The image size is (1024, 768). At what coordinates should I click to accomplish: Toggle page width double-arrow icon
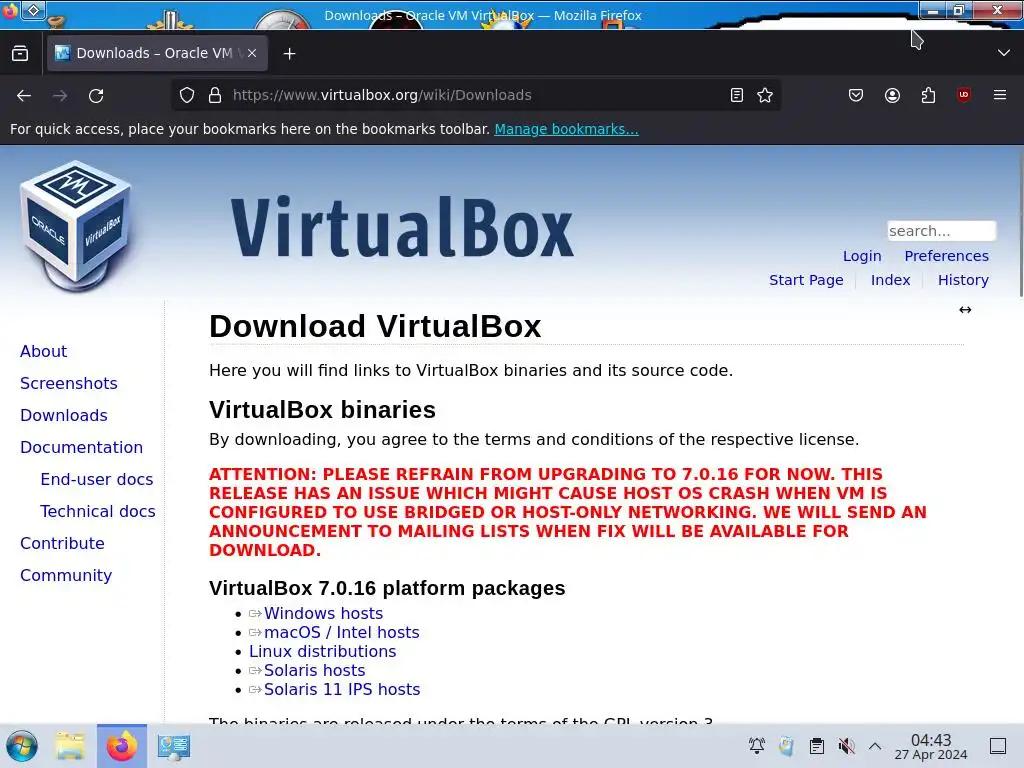965,310
